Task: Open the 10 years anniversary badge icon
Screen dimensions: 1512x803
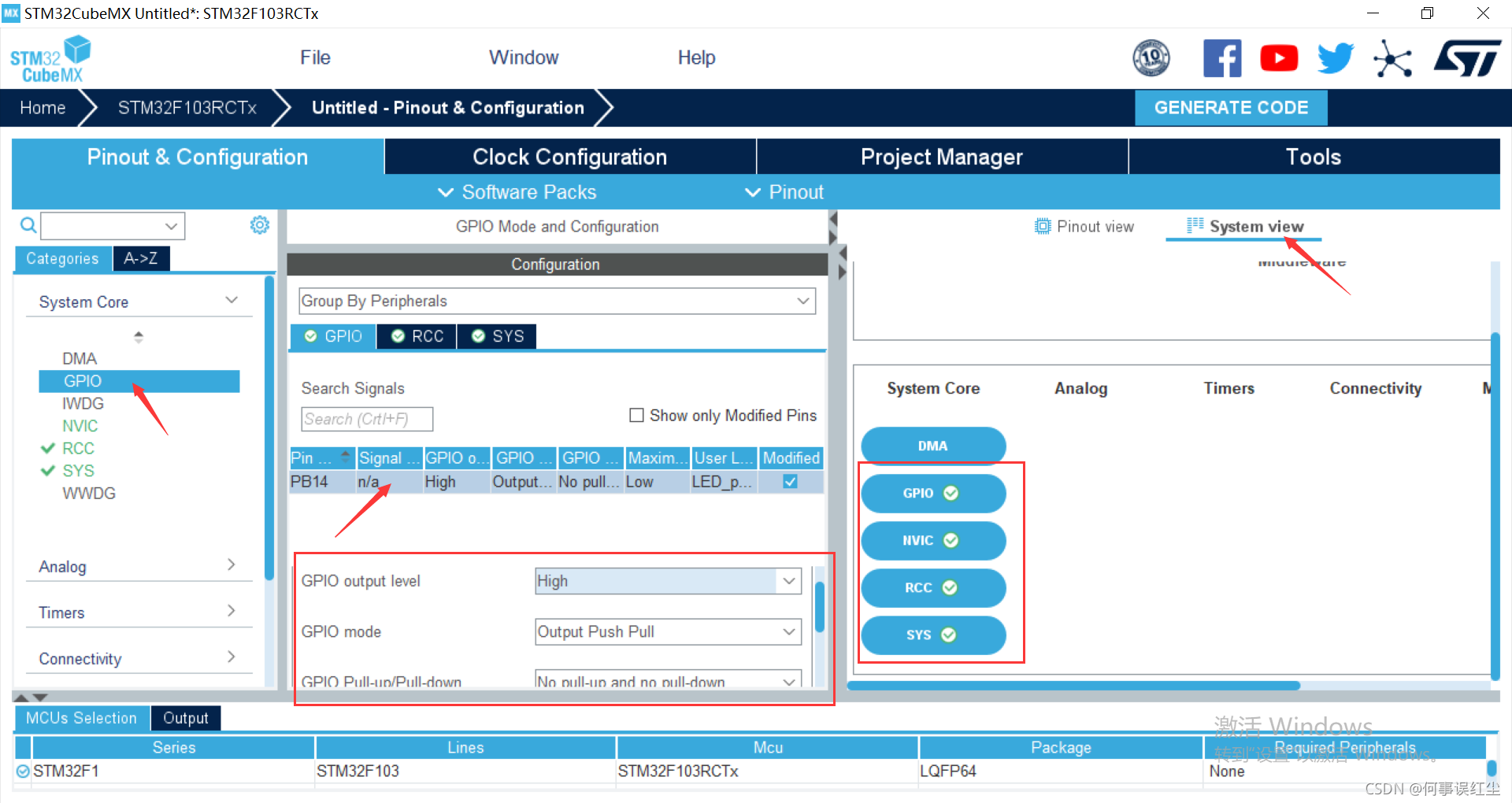Action: point(1151,58)
